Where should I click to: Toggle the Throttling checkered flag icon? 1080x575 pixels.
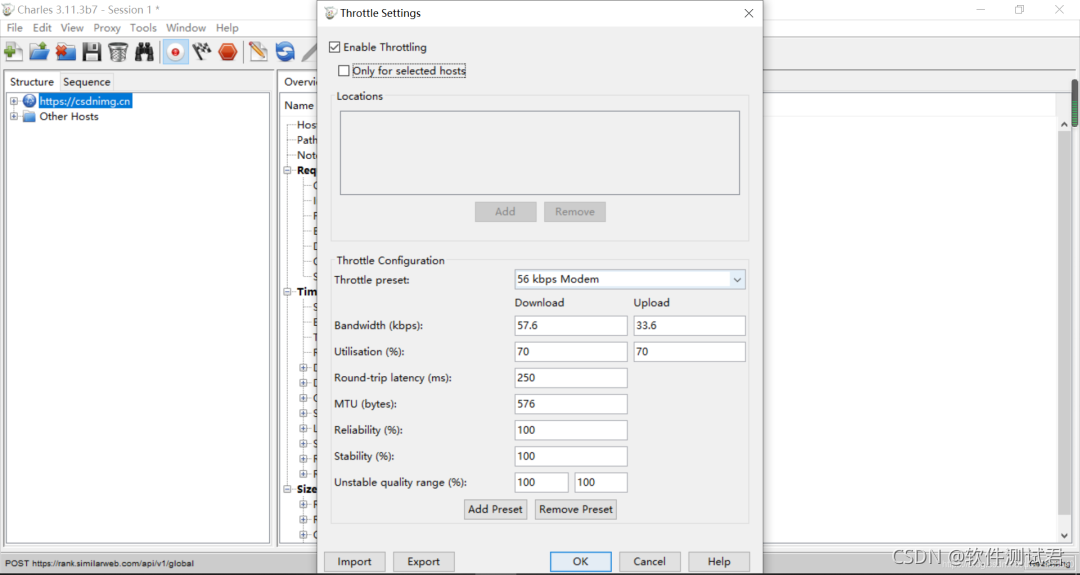[202, 52]
